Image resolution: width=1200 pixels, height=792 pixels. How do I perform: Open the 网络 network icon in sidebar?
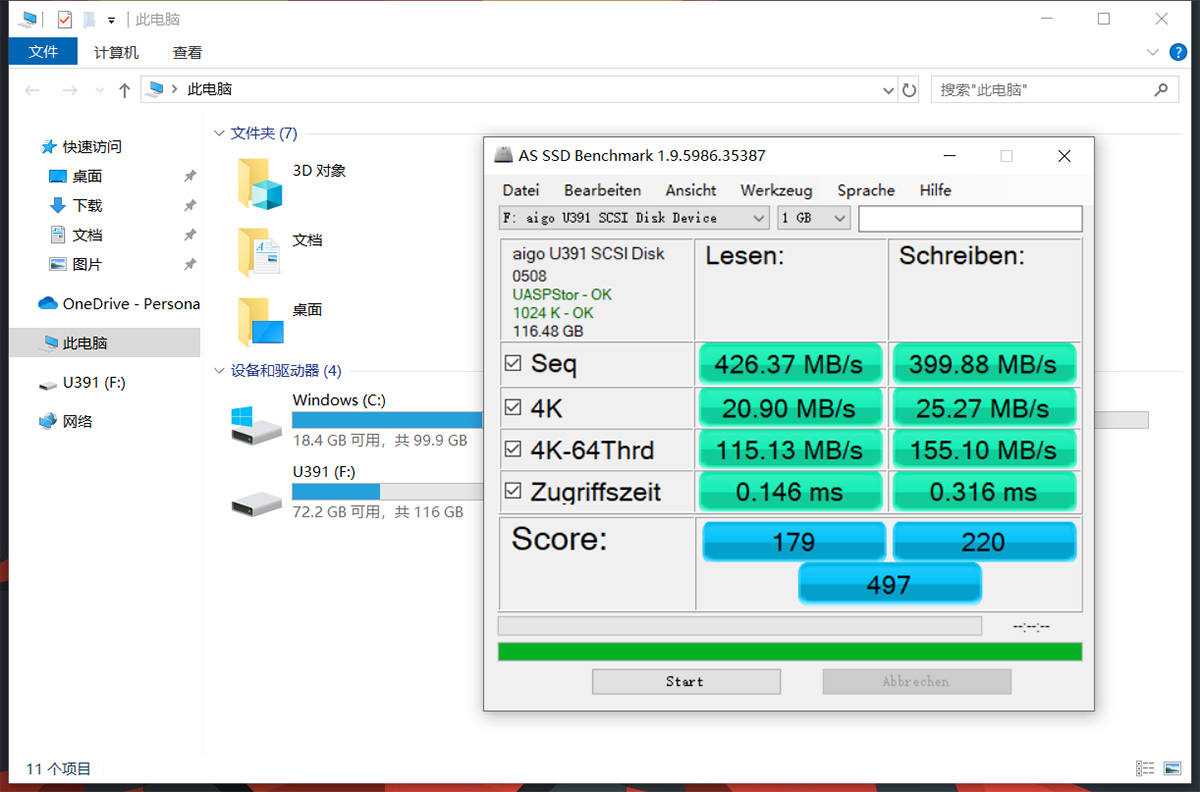point(48,421)
